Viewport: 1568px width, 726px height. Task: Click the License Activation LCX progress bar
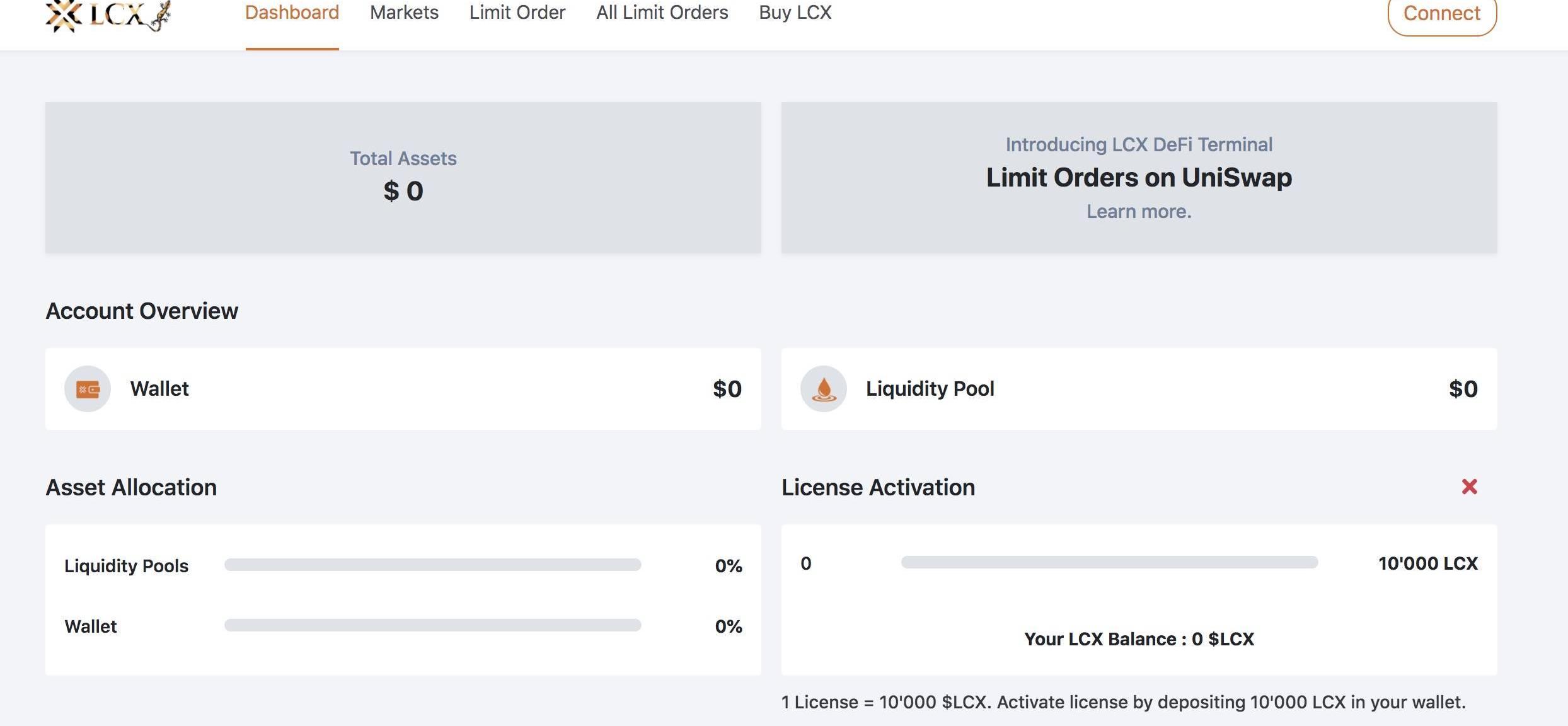pos(1109,562)
